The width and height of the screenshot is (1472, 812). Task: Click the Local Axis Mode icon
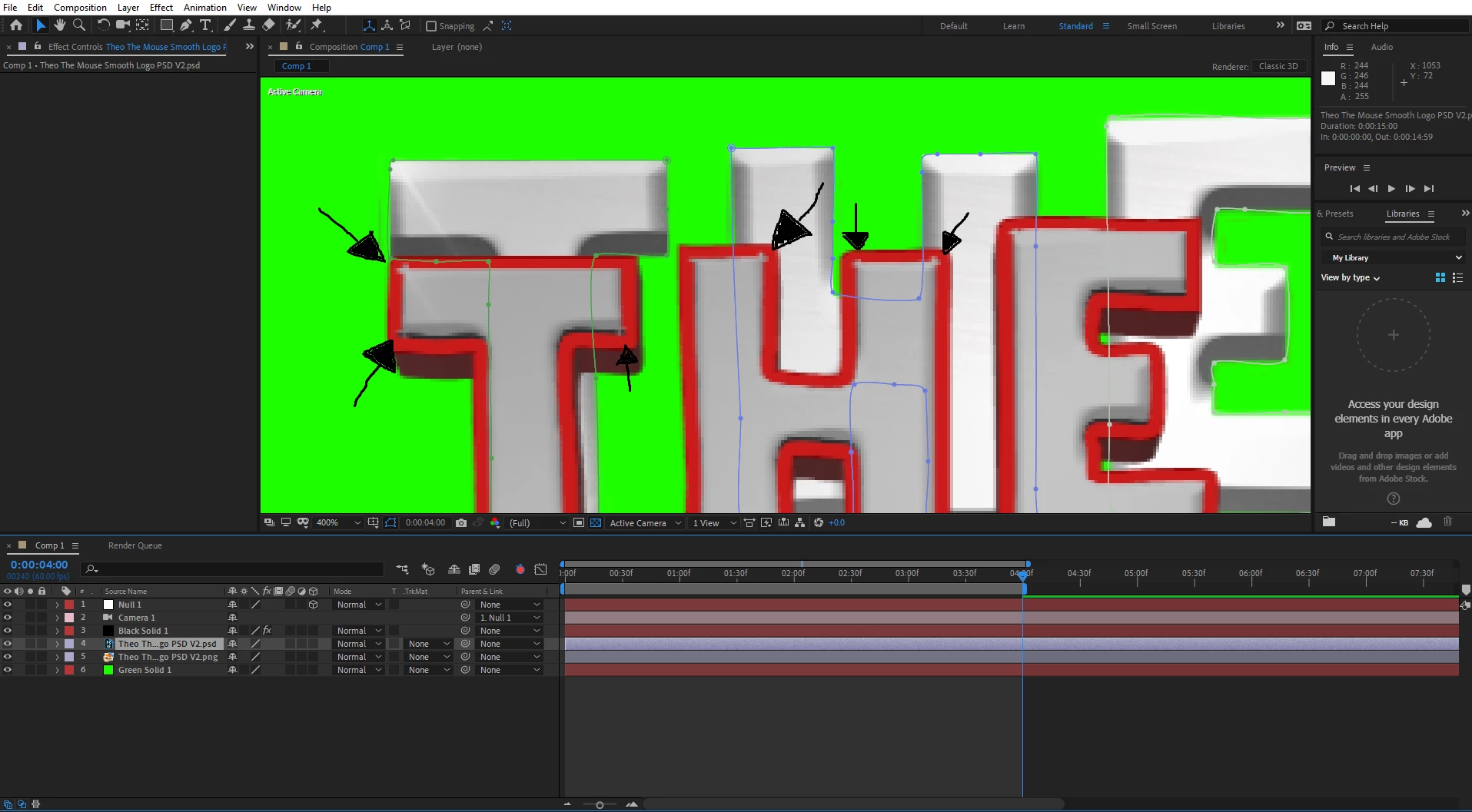(369, 25)
